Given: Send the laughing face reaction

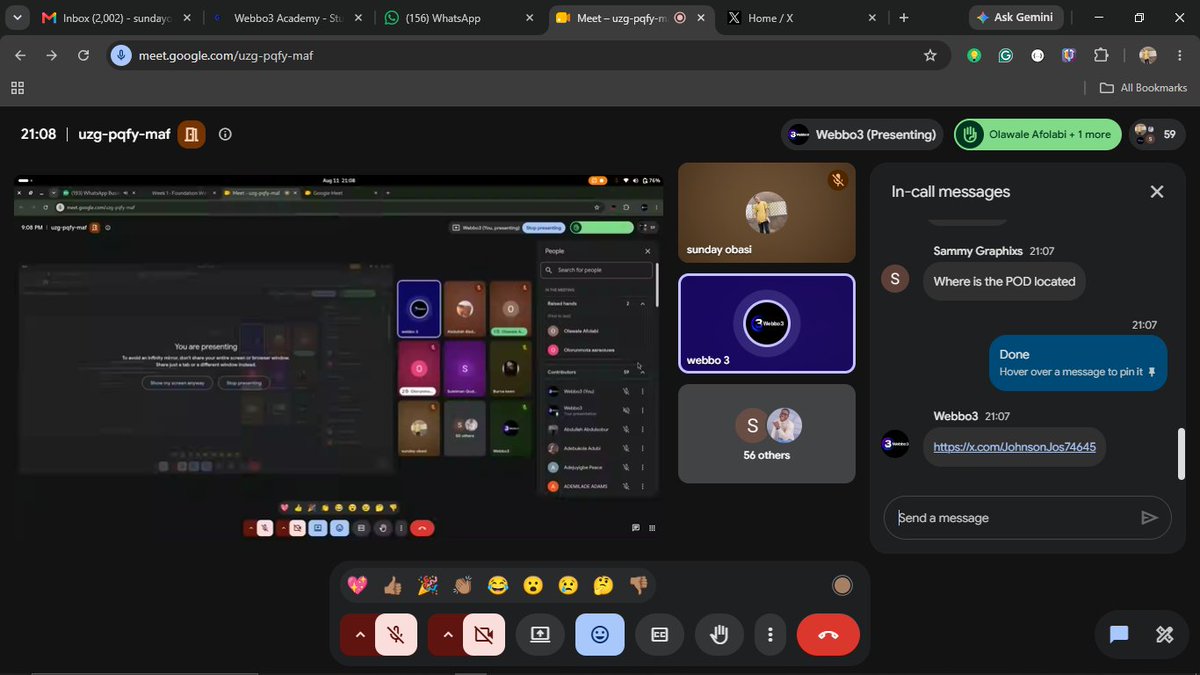Looking at the screenshot, I should 497,585.
